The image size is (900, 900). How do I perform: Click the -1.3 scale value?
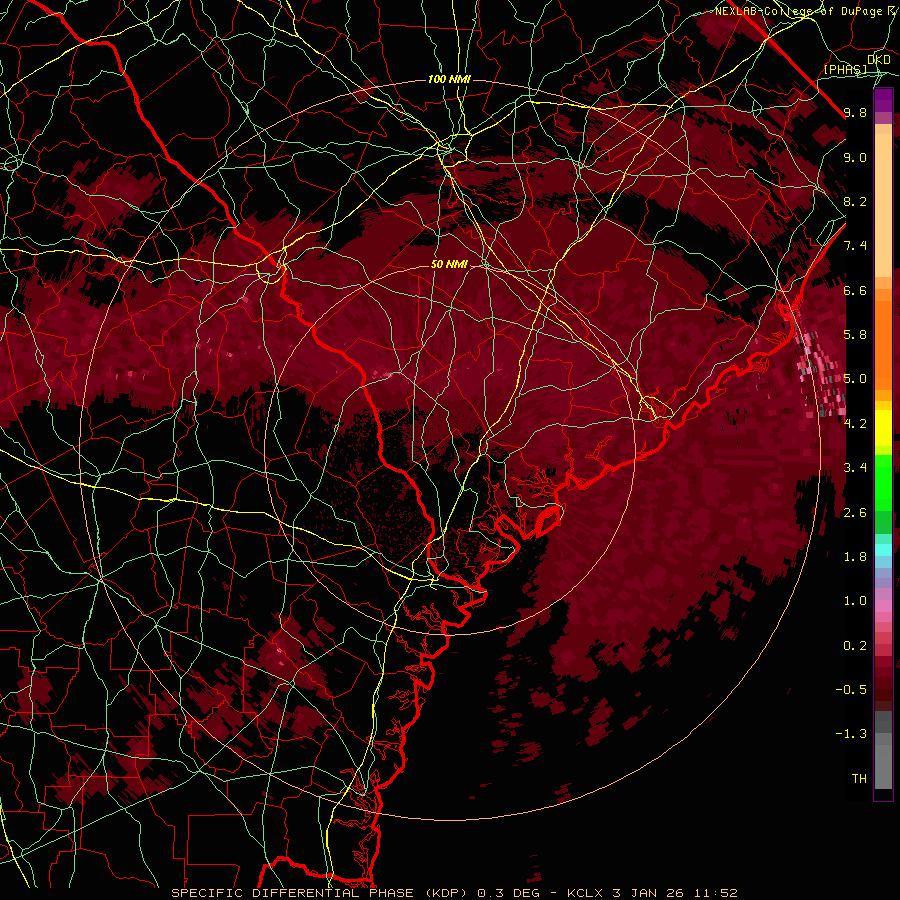point(851,734)
